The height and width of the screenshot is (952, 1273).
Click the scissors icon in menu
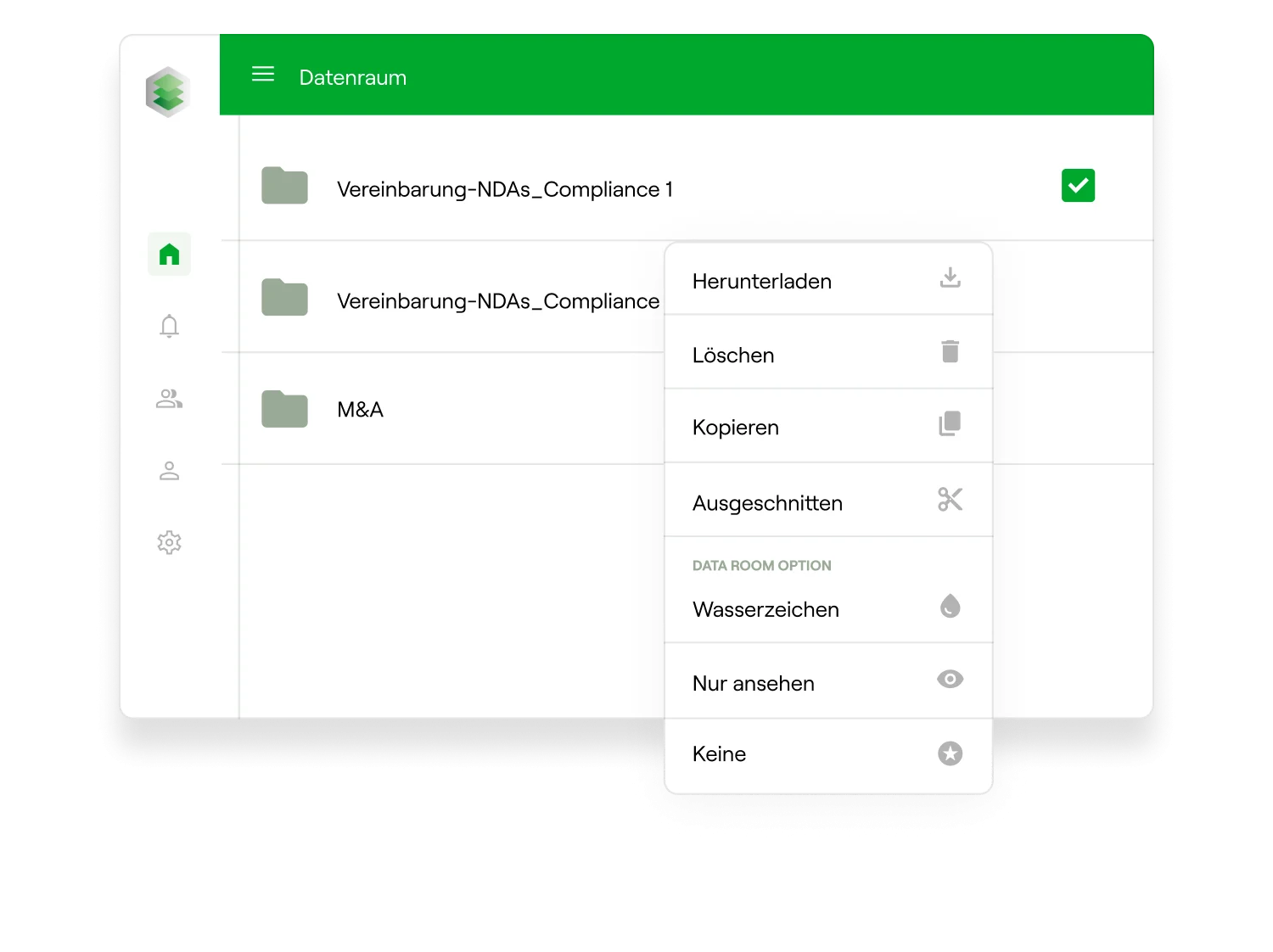coord(950,499)
